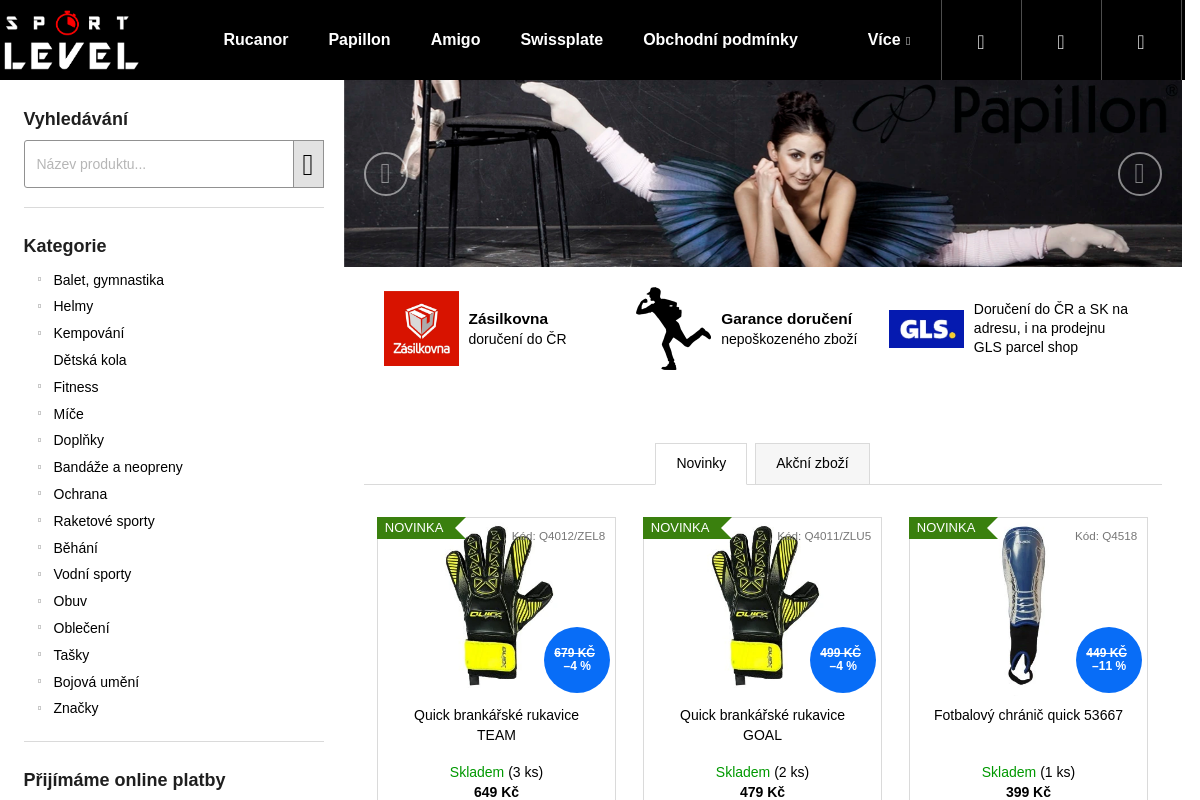Screen dimensions: 1200x800
Task: Click the red Zásilkovna logo
Action: click(421, 328)
